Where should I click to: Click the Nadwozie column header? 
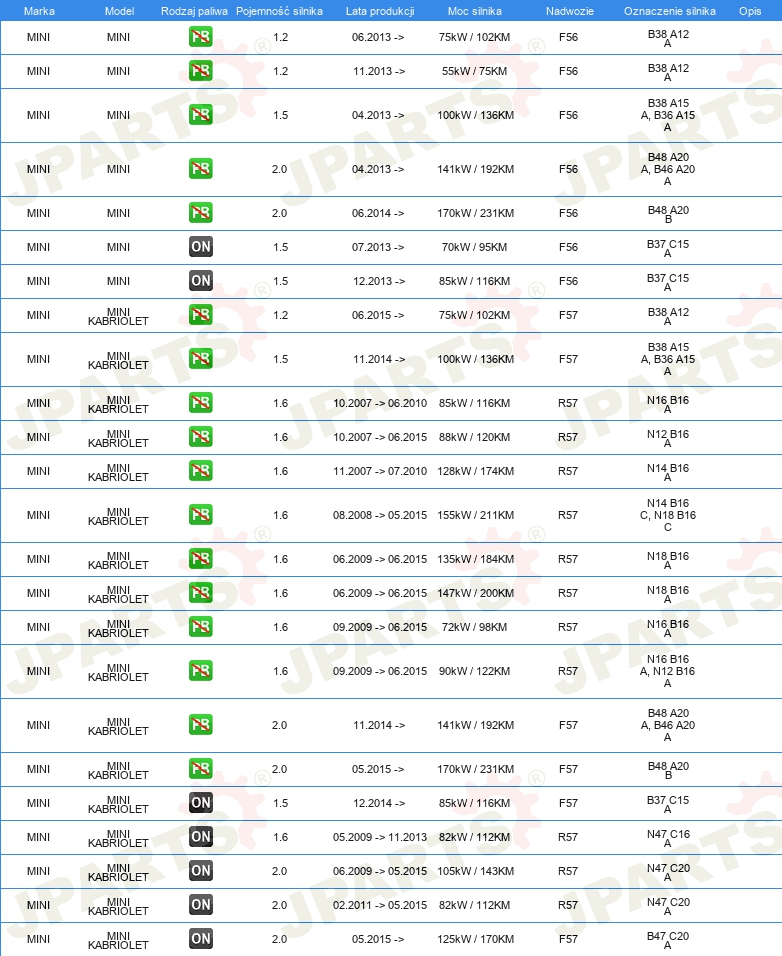(x=569, y=11)
